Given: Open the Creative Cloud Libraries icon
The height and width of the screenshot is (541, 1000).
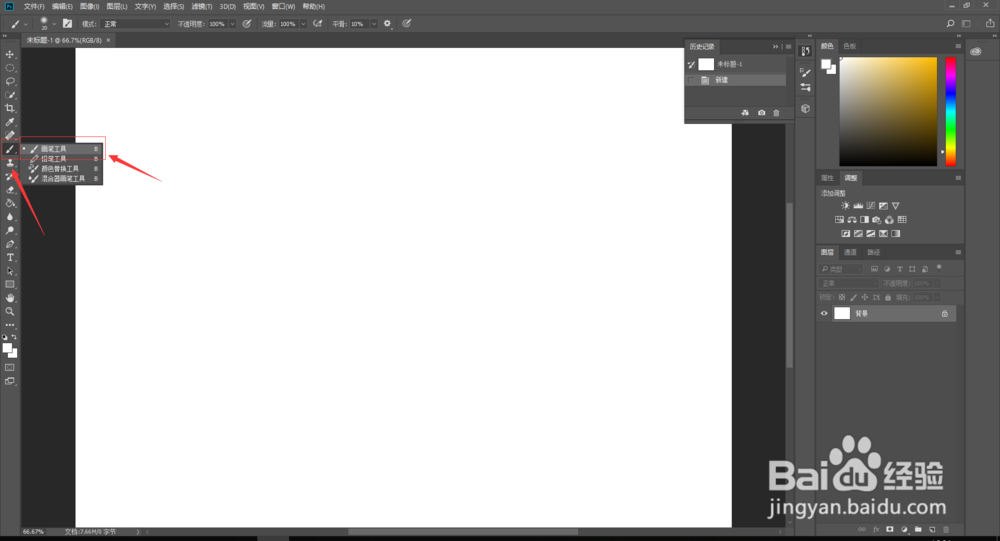Looking at the screenshot, I should [x=976, y=51].
